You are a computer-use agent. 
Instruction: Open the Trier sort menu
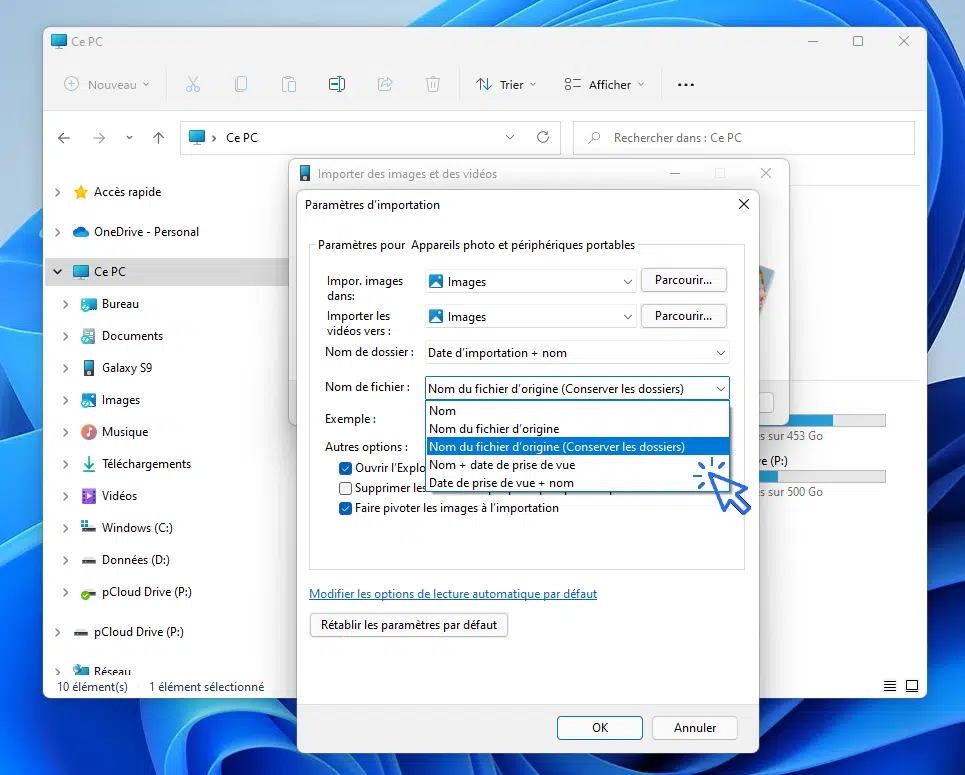(x=506, y=85)
